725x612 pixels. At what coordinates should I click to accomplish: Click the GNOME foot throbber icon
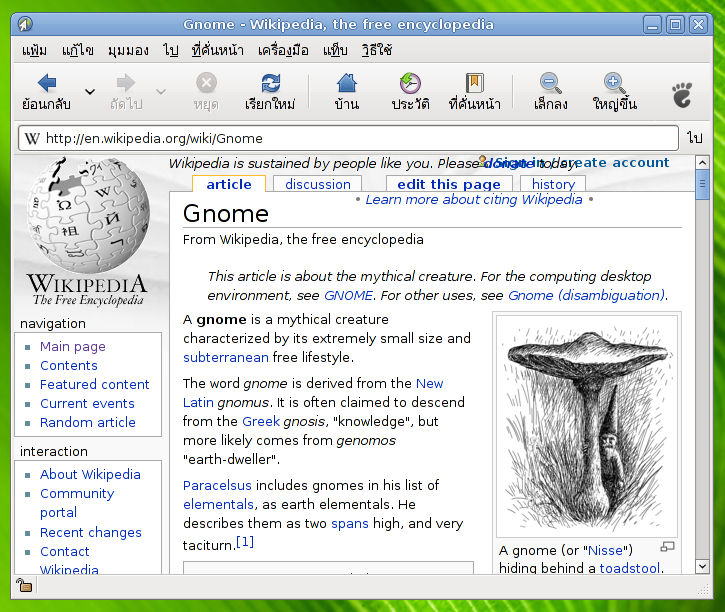point(682,95)
